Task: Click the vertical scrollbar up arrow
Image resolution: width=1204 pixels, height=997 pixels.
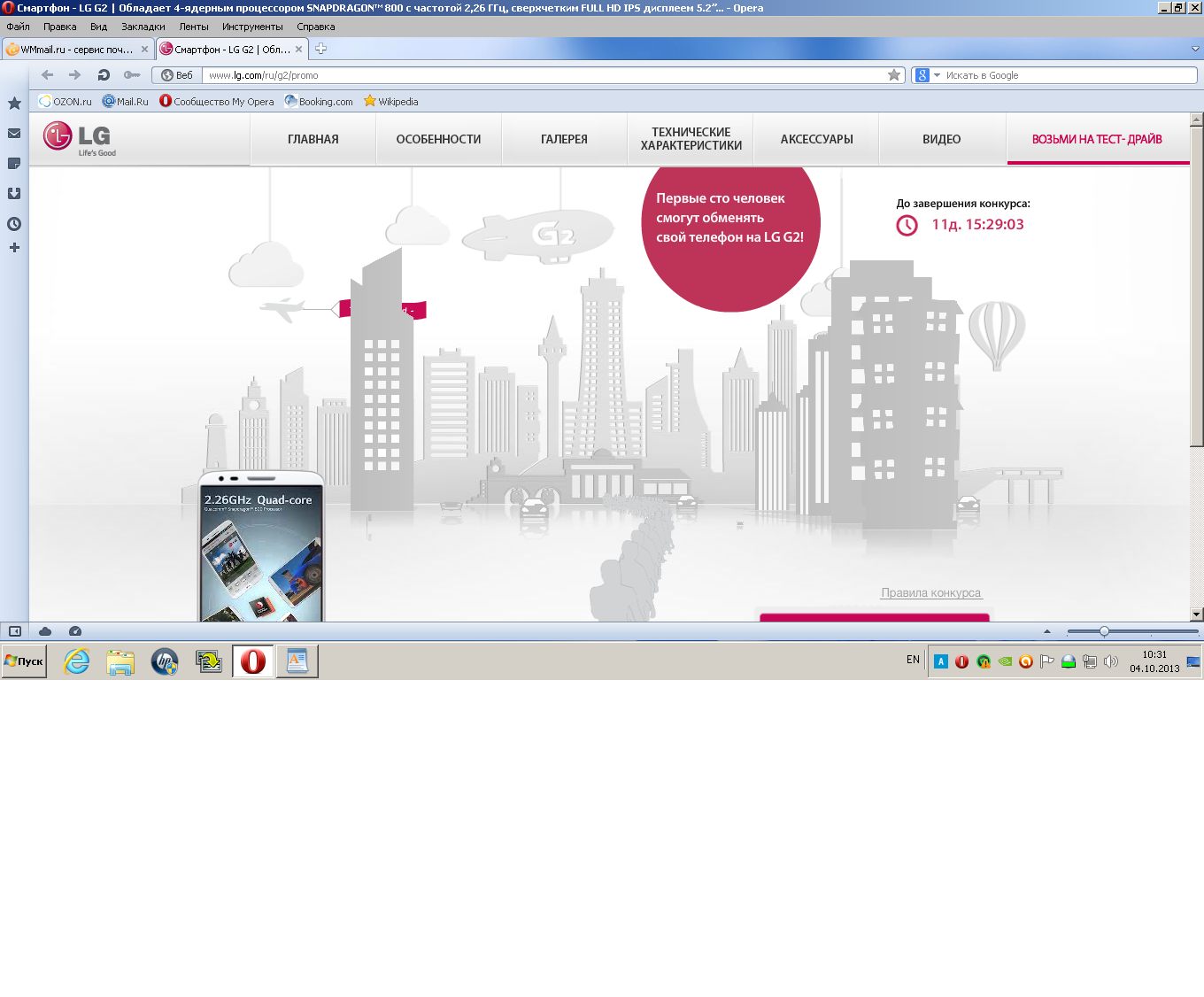Action: (x=1197, y=120)
